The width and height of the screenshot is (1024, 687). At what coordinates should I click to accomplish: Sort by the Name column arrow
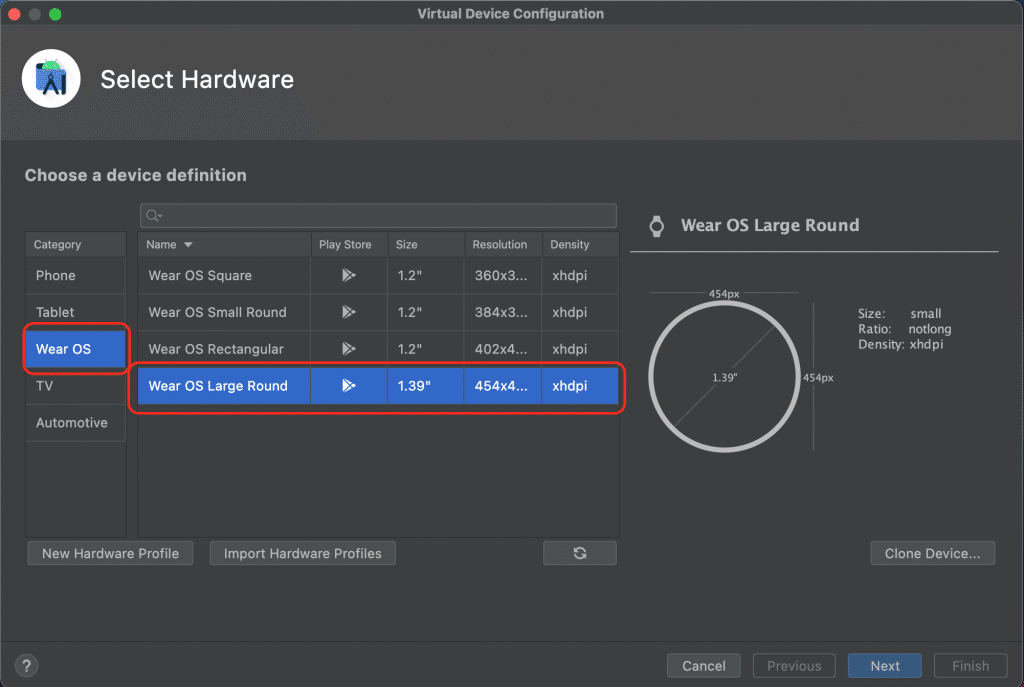188,244
